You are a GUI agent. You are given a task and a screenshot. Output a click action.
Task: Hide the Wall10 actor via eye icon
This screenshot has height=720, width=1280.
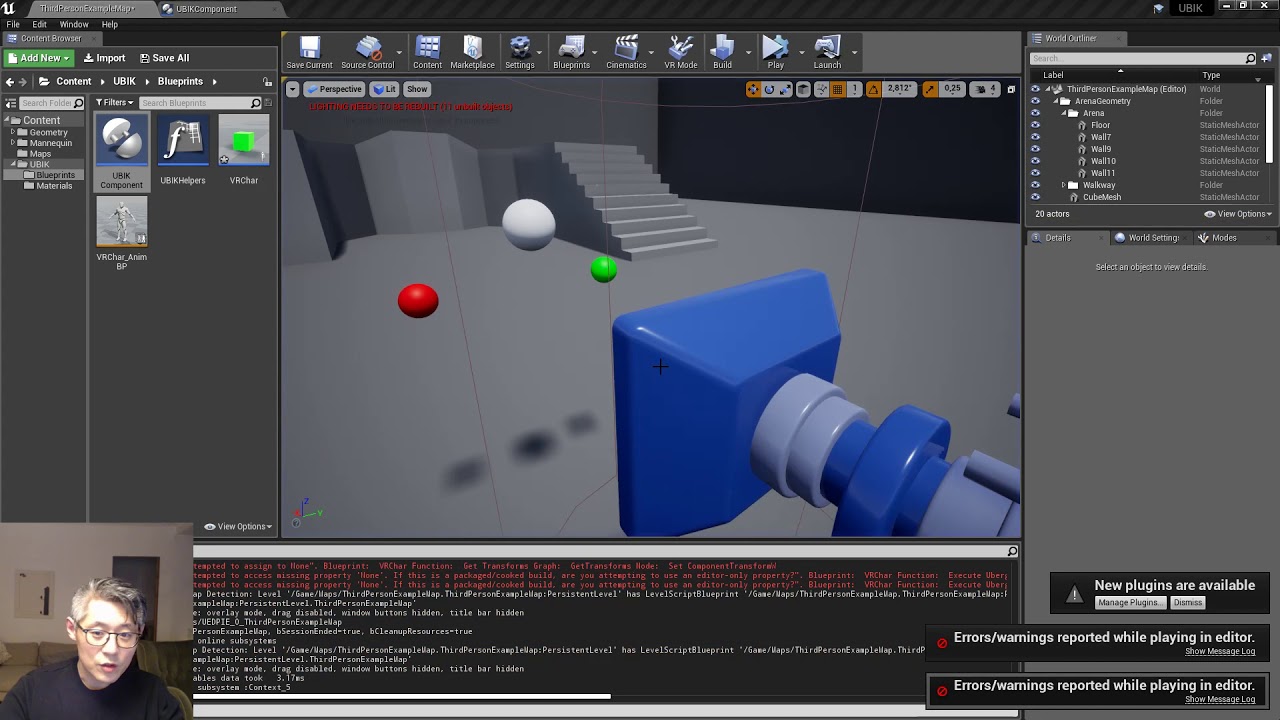(1035, 161)
